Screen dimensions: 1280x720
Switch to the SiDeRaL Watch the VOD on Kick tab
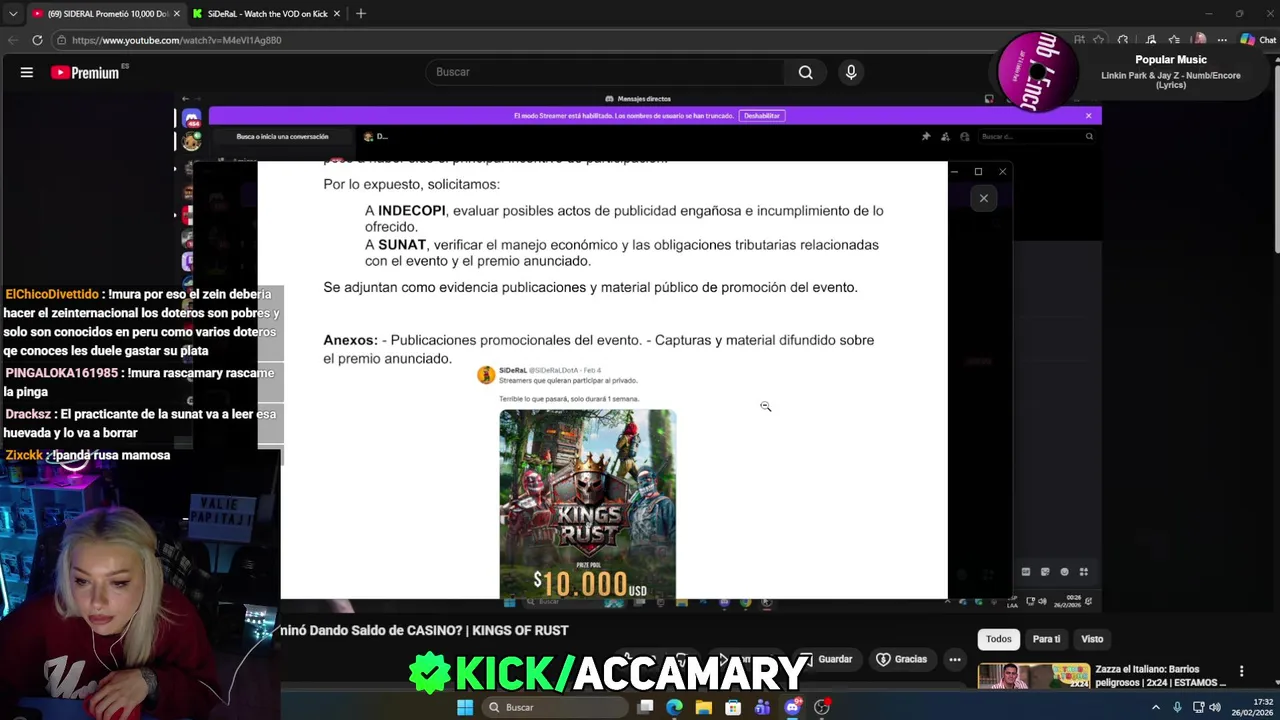pyautogui.click(x=266, y=14)
